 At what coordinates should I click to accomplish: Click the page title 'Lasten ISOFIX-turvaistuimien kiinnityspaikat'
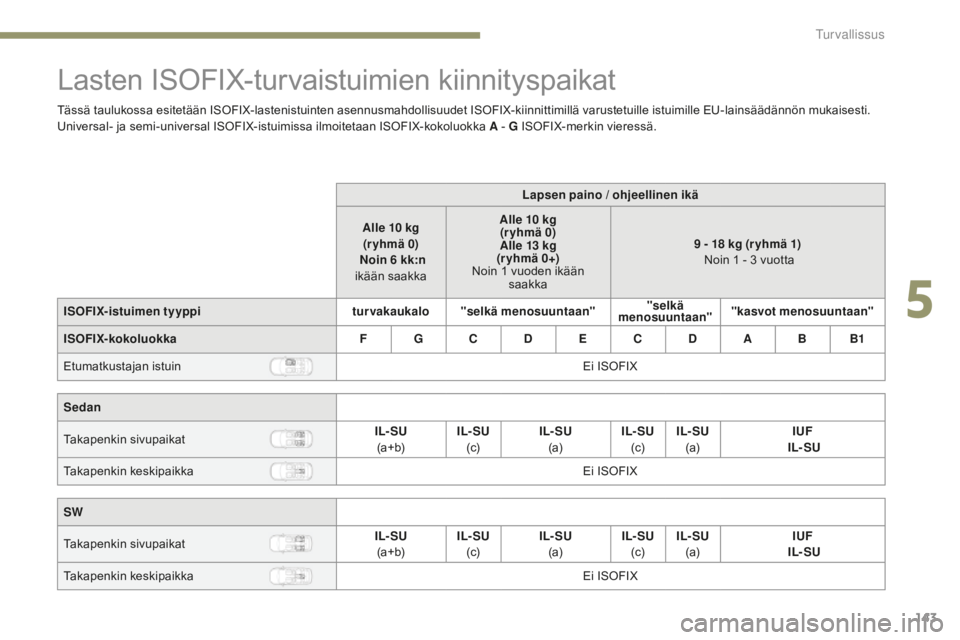336,80
